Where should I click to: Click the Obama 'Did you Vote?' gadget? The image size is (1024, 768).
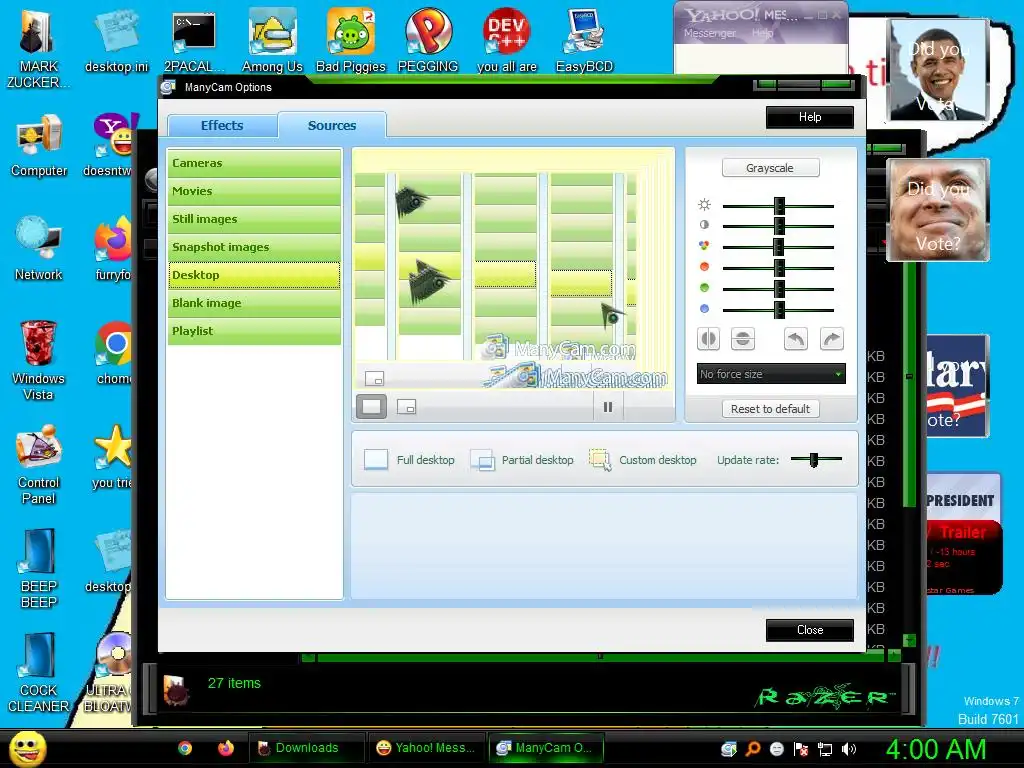click(x=938, y=71)
